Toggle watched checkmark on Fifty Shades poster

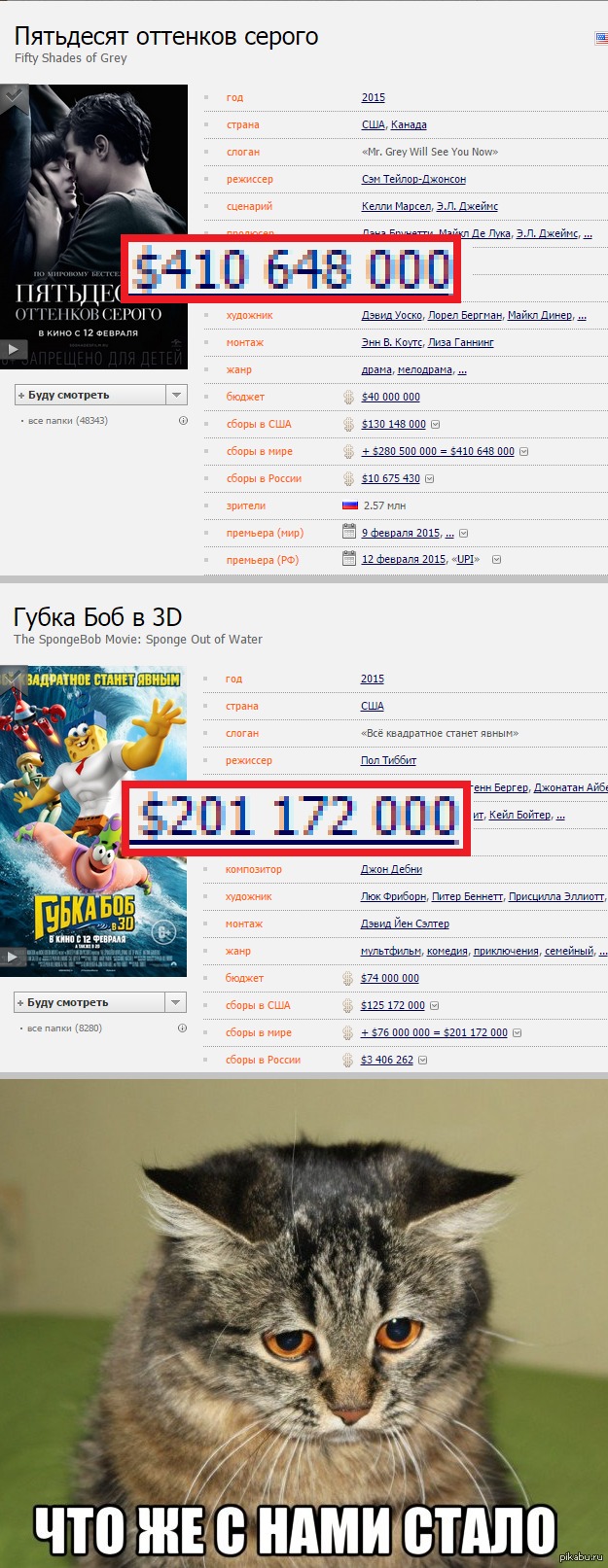point(13,96)
